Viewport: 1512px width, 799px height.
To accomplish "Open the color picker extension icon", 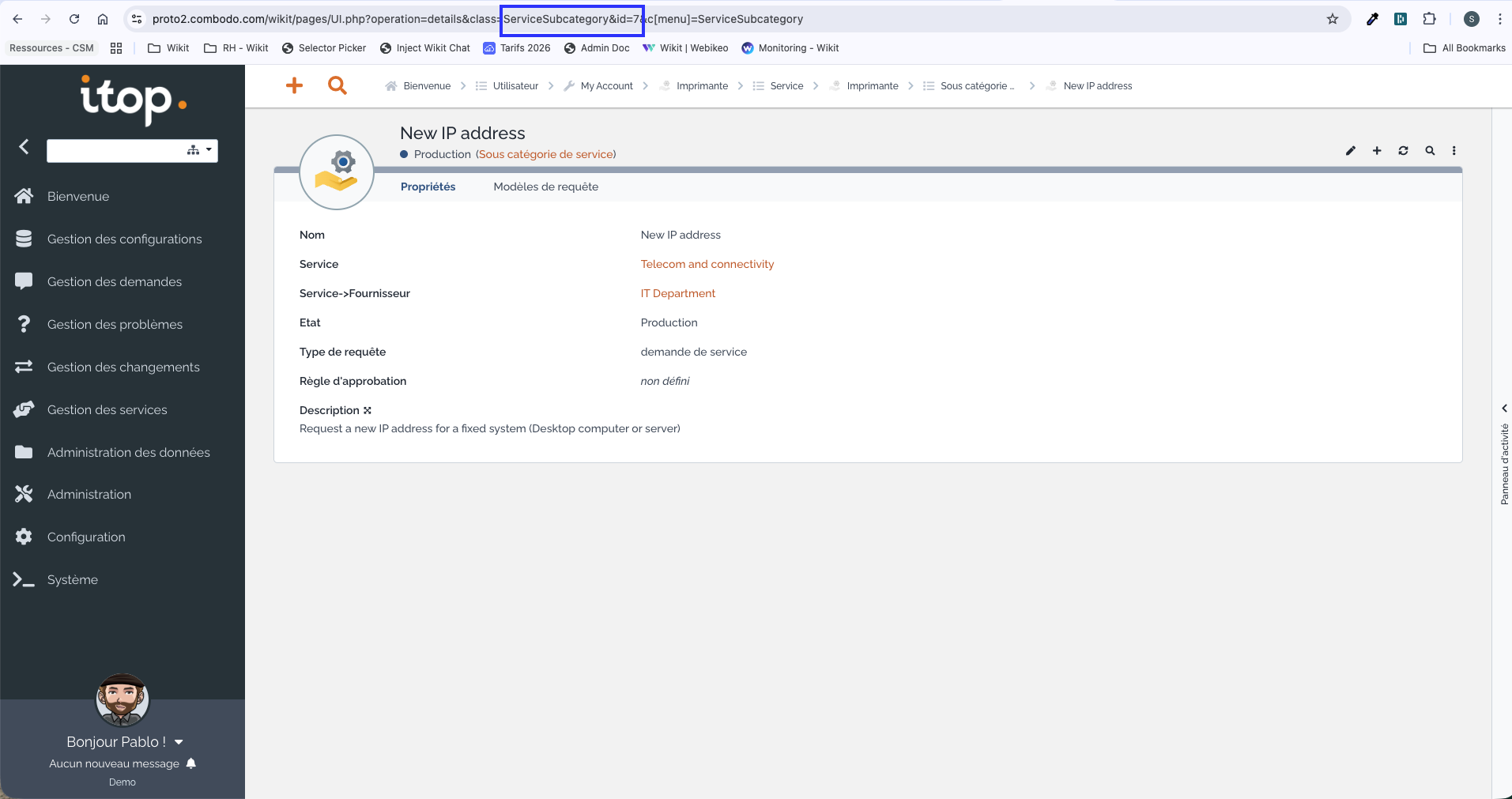I will [x=1372, y=19].
